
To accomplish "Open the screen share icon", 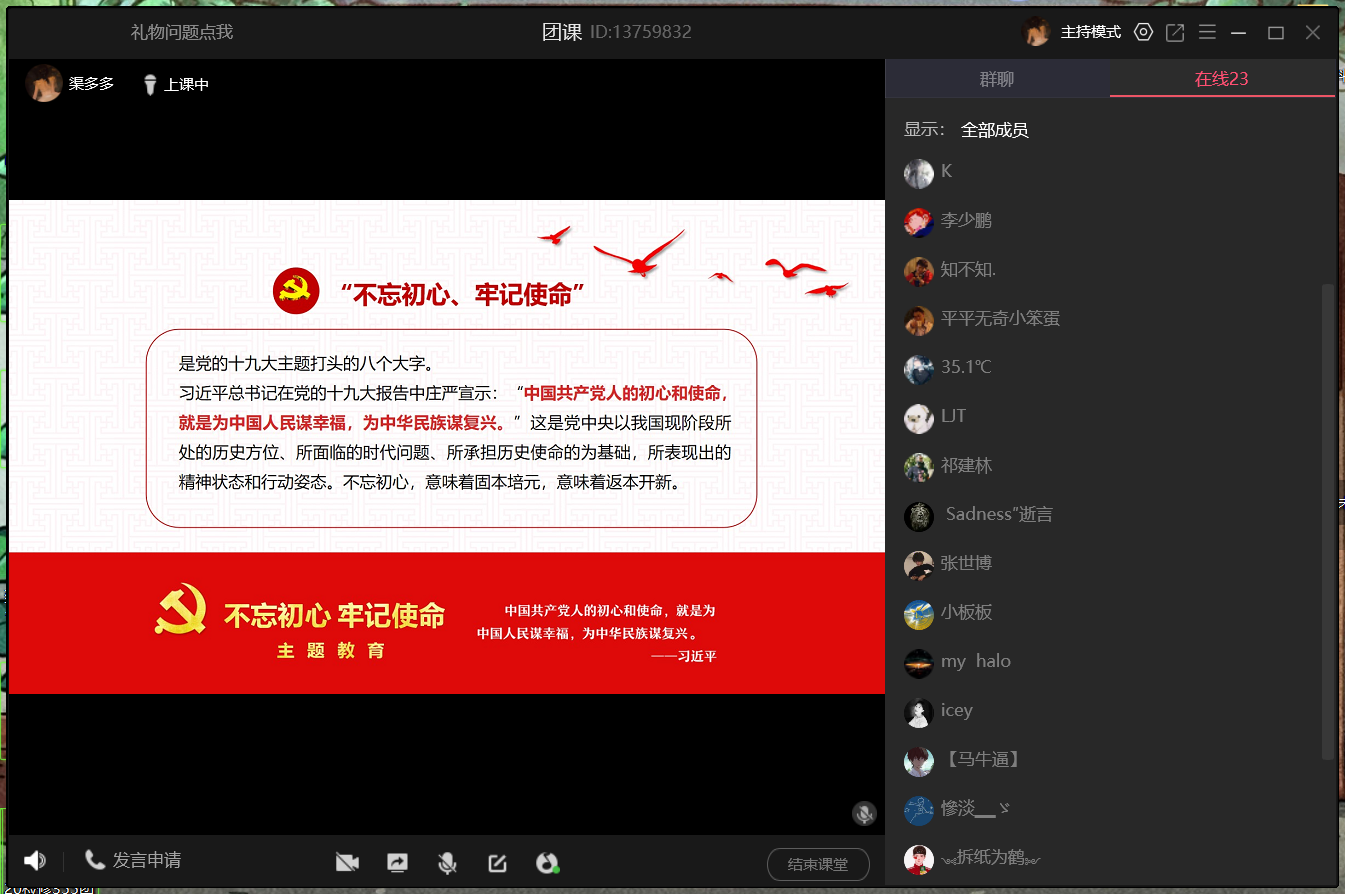I will click(x=397, y=862).
